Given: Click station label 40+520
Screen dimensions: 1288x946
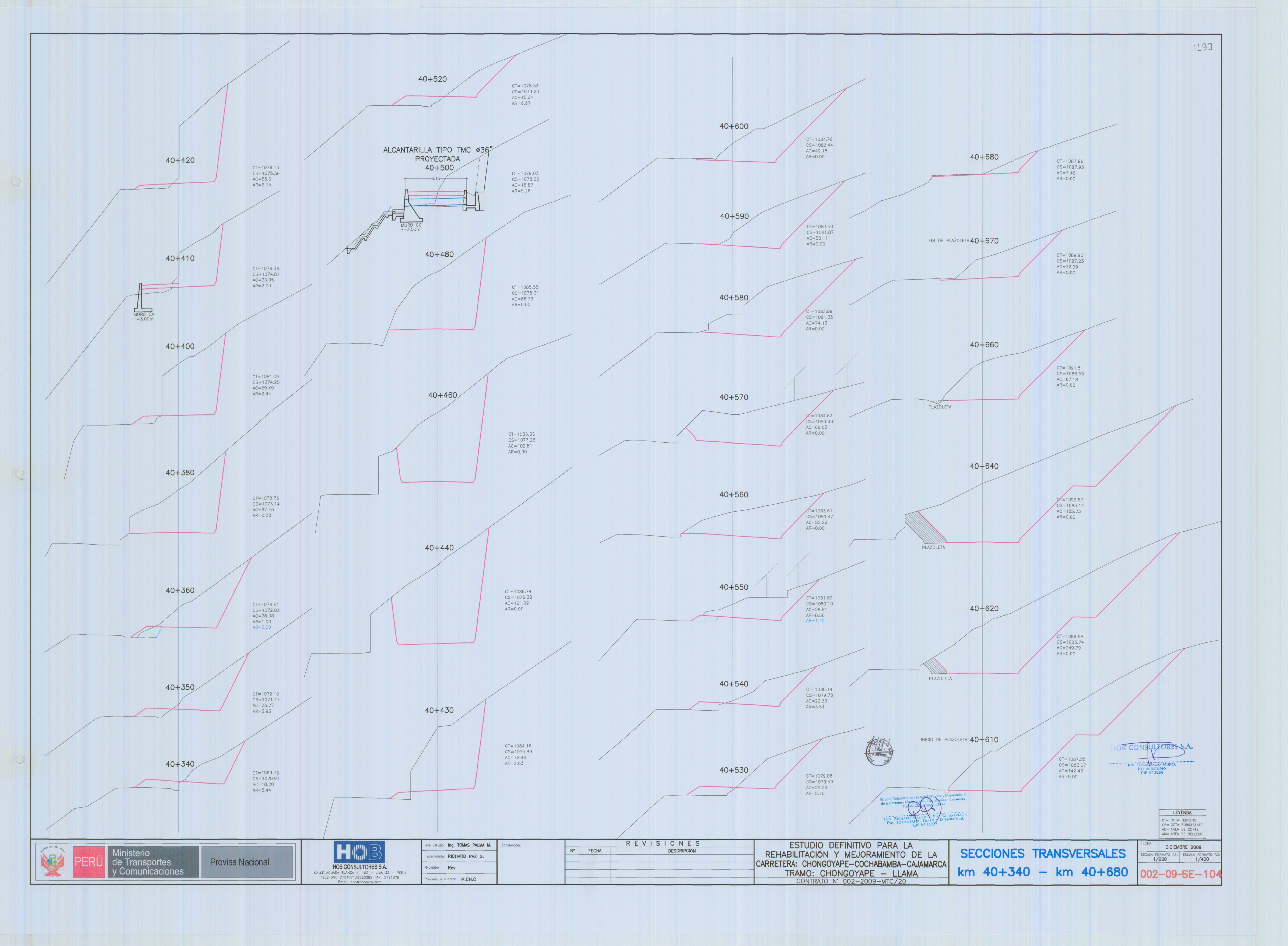Looking at the screenshot, I should [432, 79].
